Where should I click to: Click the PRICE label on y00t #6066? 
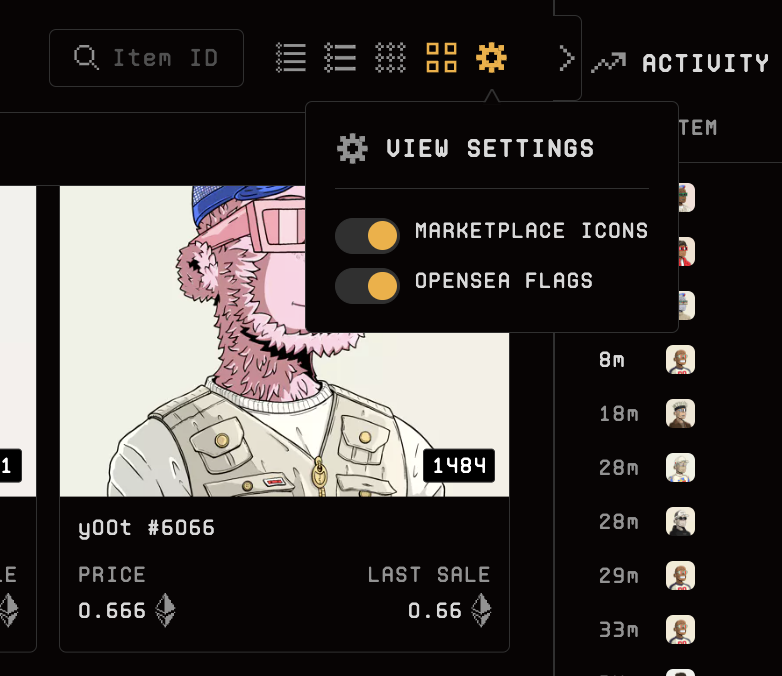112,575
